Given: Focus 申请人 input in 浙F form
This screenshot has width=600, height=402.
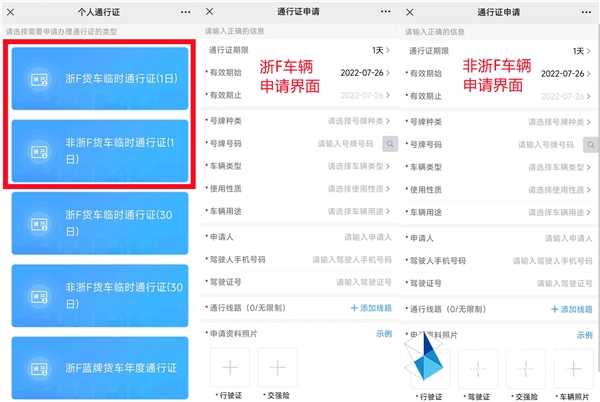Looking at the screenshot, I should point(368,237).
